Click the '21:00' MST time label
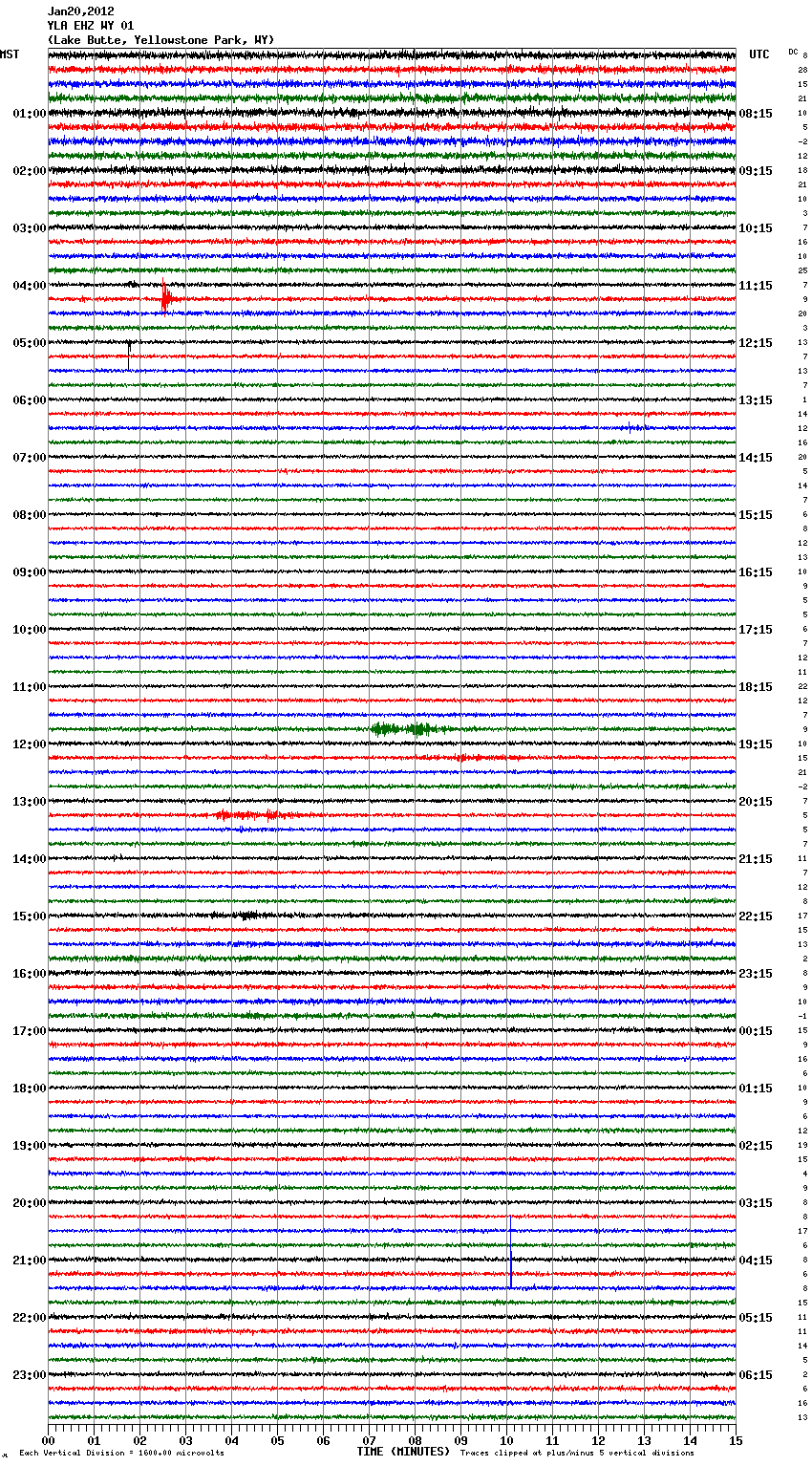This screenshot has width=812, height=1466. tap(30, 1261)
